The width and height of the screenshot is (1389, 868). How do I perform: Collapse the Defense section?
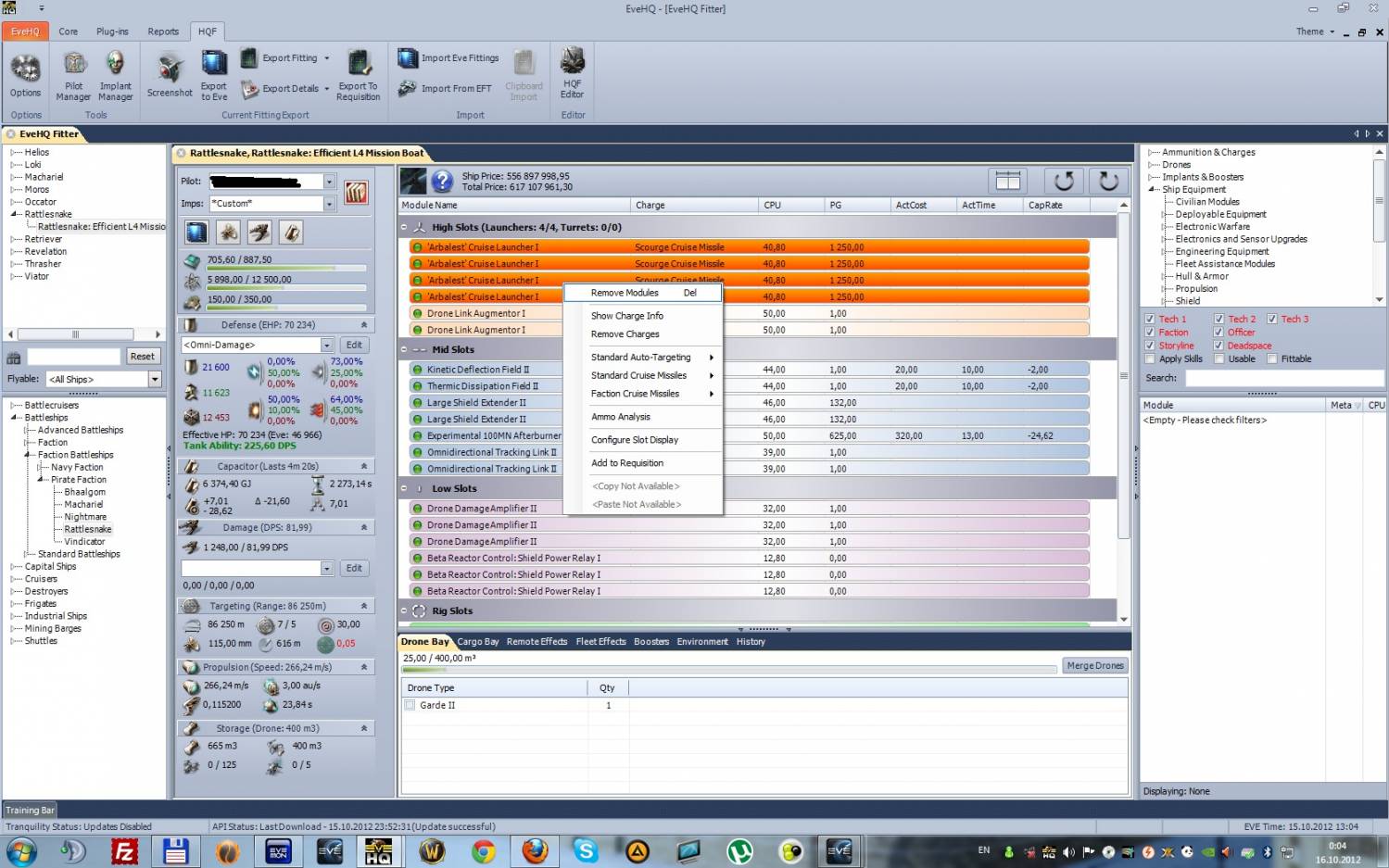(x=364, y=325)
